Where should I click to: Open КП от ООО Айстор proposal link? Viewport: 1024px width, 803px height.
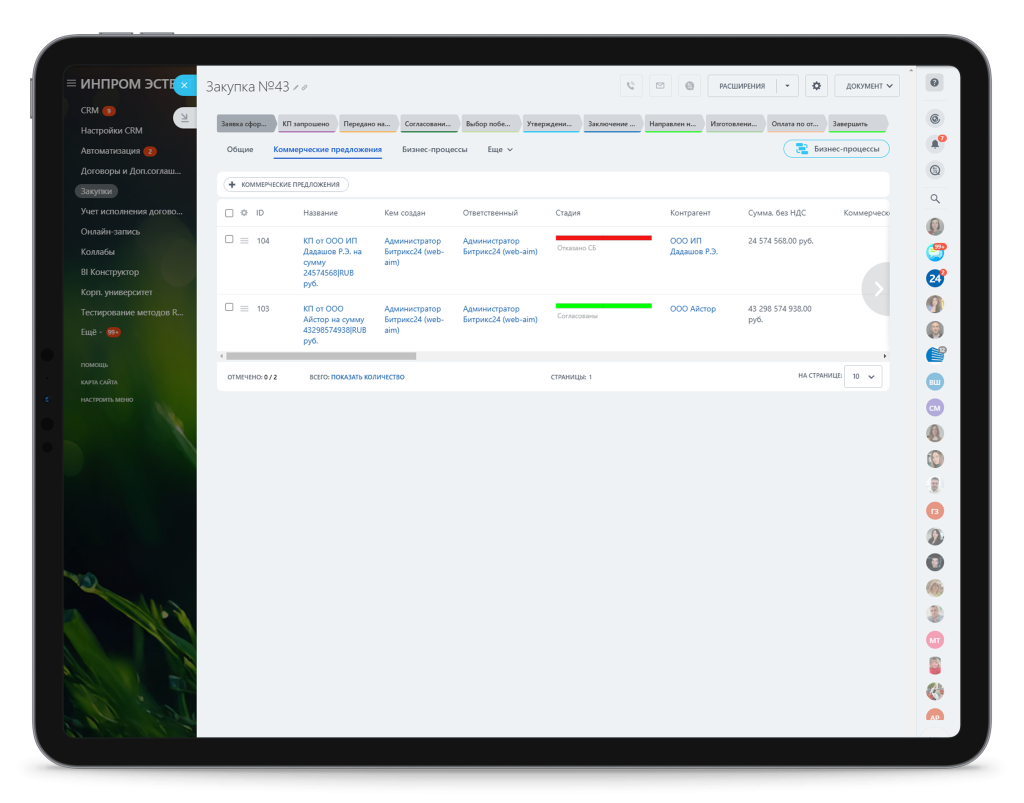point(334,324)
